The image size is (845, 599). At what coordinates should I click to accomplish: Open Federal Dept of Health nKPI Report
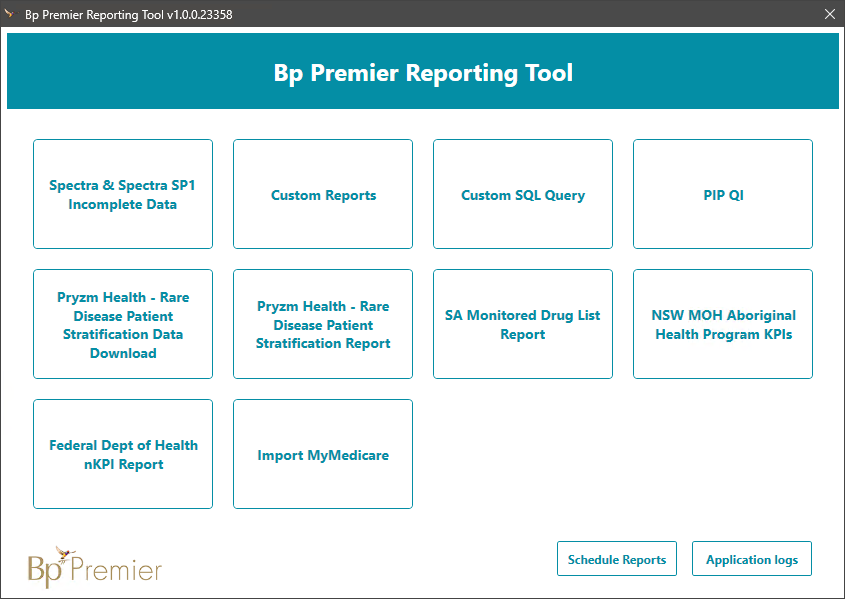click(123, 454)
